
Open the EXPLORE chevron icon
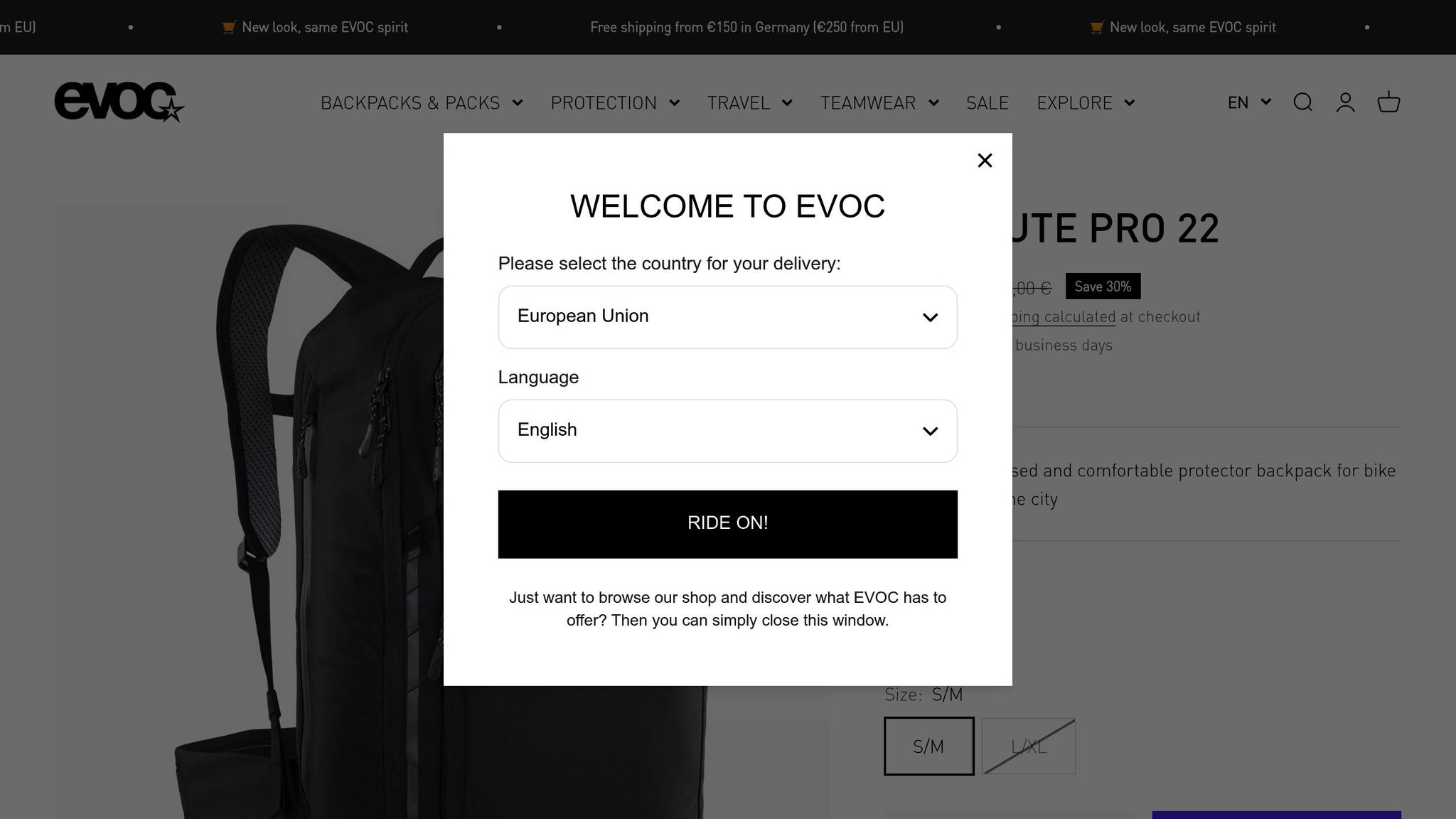coord(1129,103)
